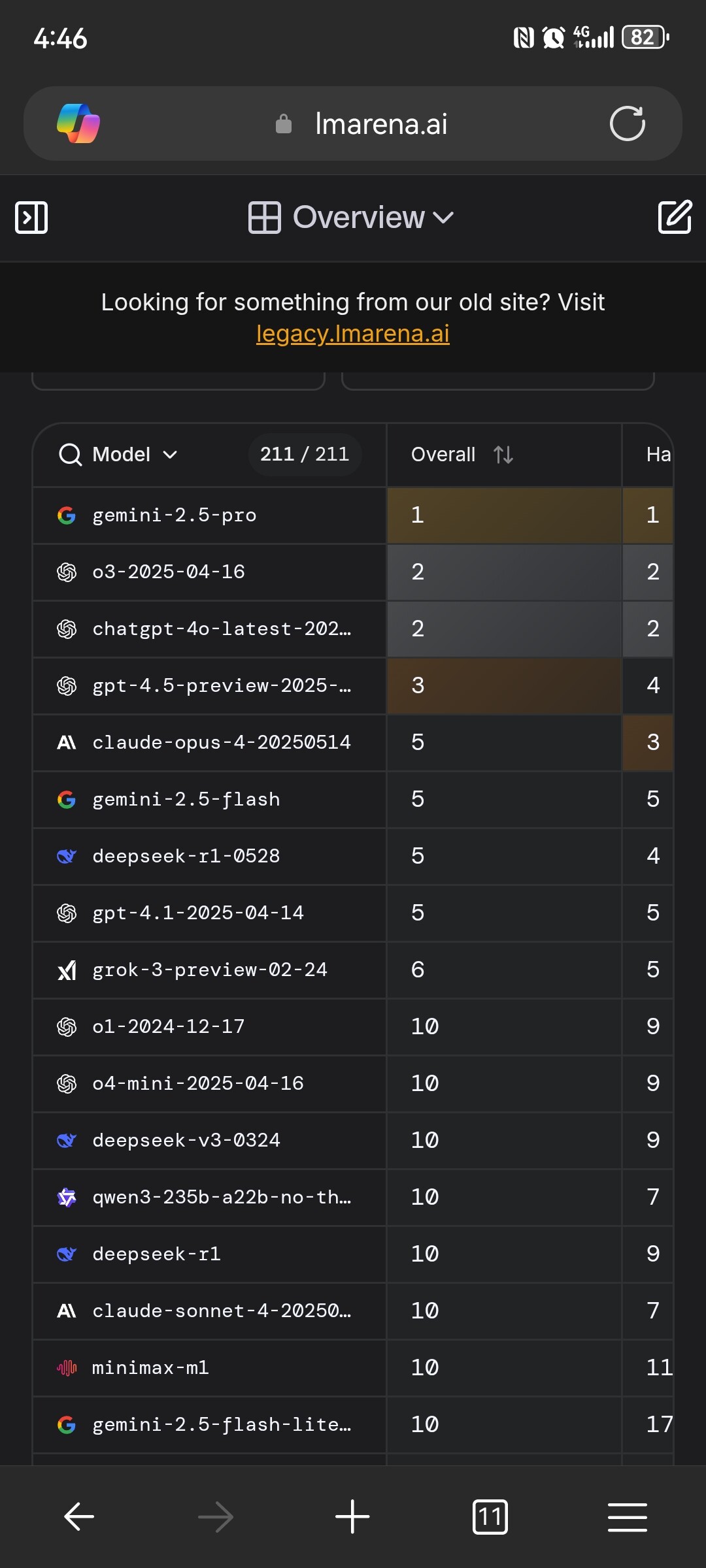Screen dimensions: 706x1568
Task: Open the legacy.lmarena.ai link
Action: coord(352,333)
